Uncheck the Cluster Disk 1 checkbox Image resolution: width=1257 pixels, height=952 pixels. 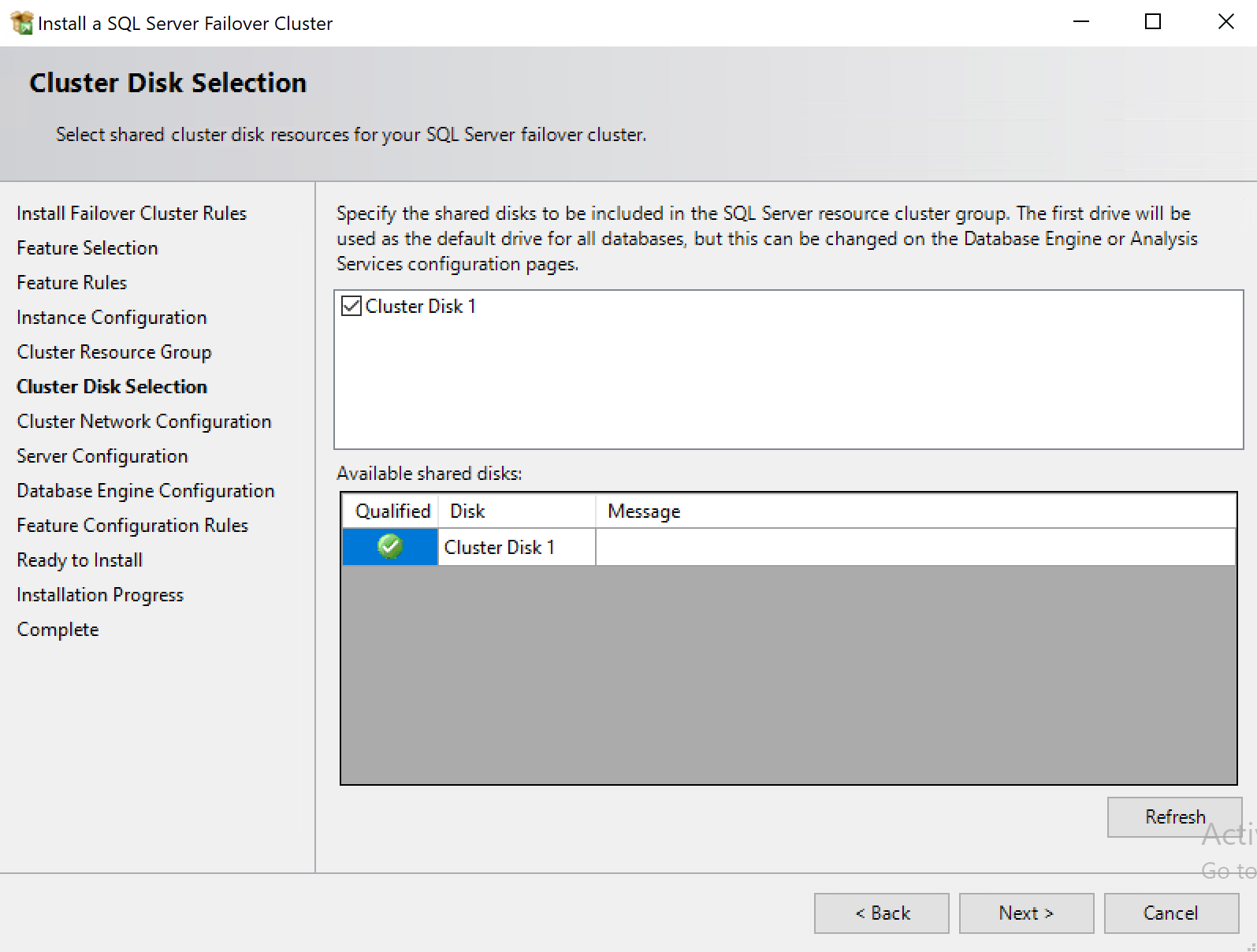click(351, 306)
